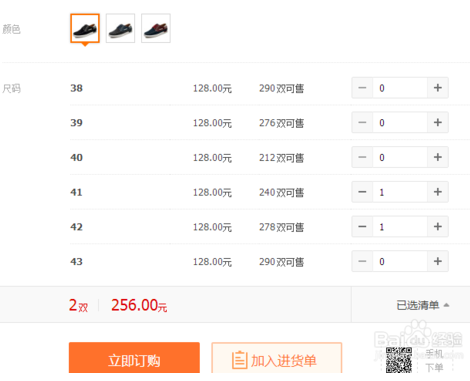Decrease size 41 quantity with minus
Image resolution: width=470 pixels, height=381 pixels.
coord(362,192)
